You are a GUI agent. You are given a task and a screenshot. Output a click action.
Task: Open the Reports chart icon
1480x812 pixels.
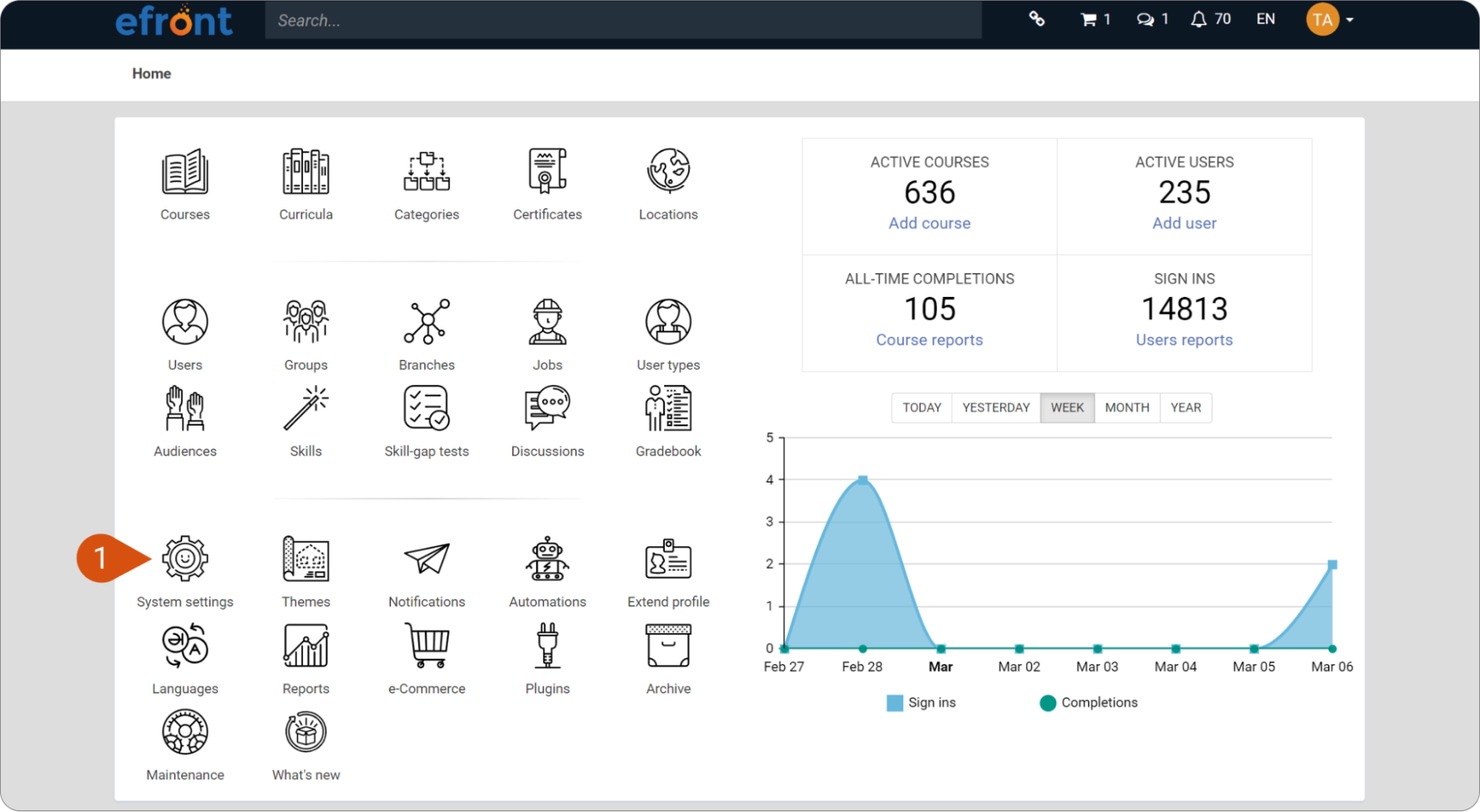point(306,645)
